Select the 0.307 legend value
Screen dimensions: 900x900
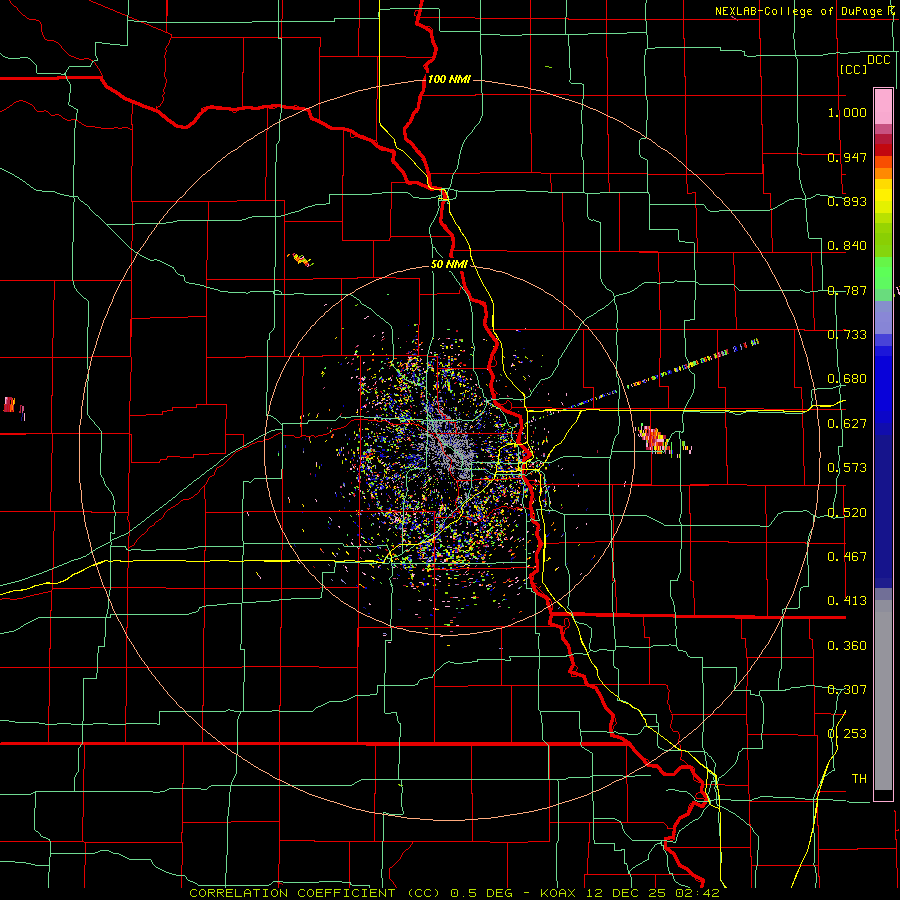pyautogui.click(x=847, y=690)
